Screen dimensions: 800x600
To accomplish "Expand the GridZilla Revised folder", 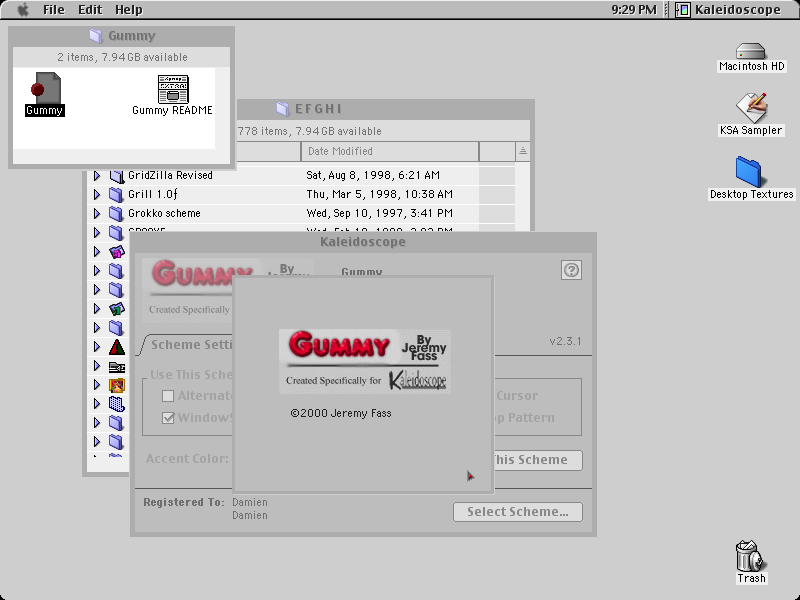I will 97,176.
